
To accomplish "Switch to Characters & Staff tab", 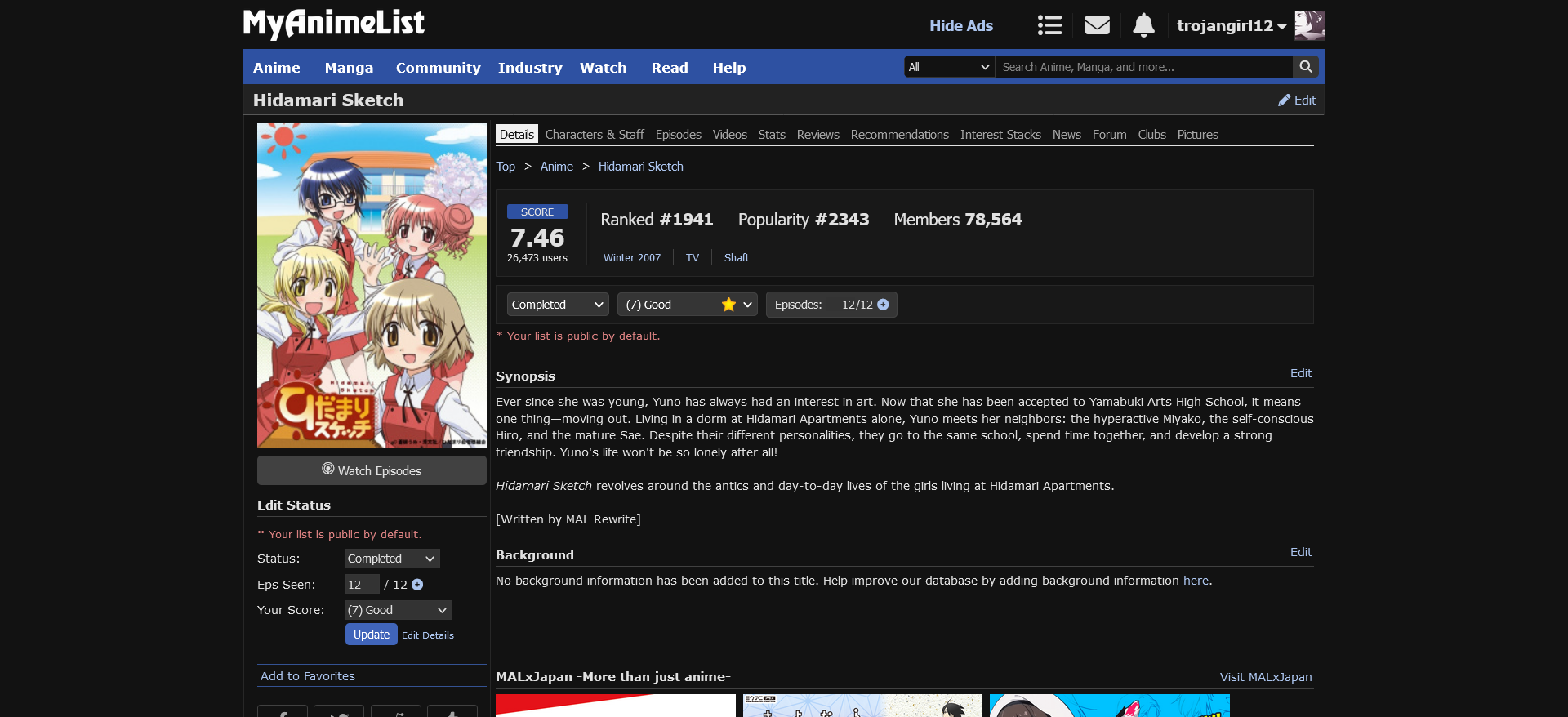I will click(x=595, y=135).
